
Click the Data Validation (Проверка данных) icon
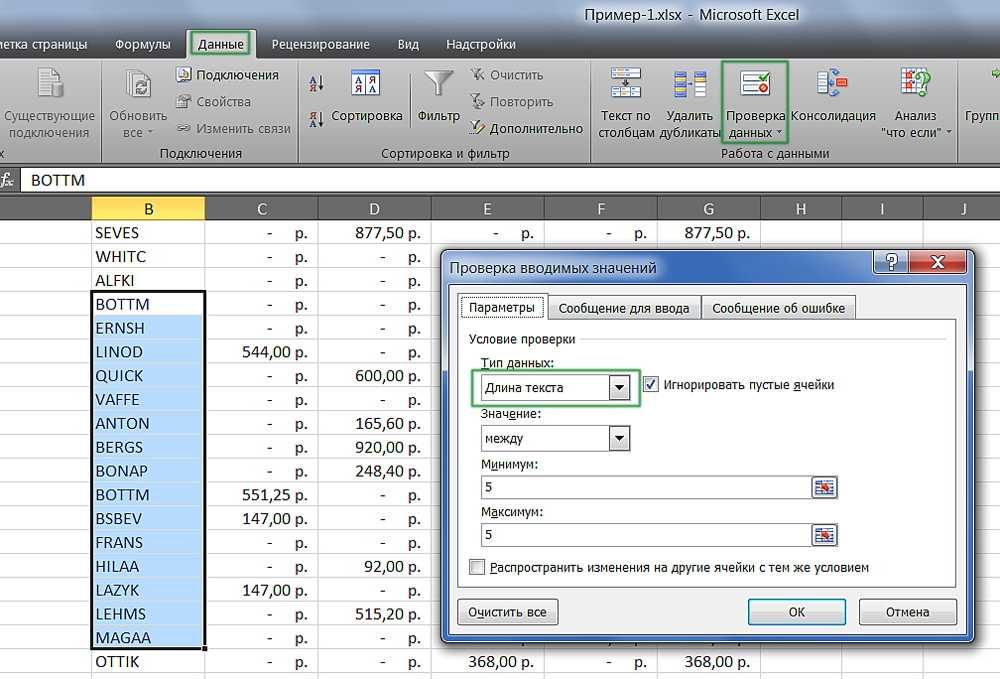point(756,86)
